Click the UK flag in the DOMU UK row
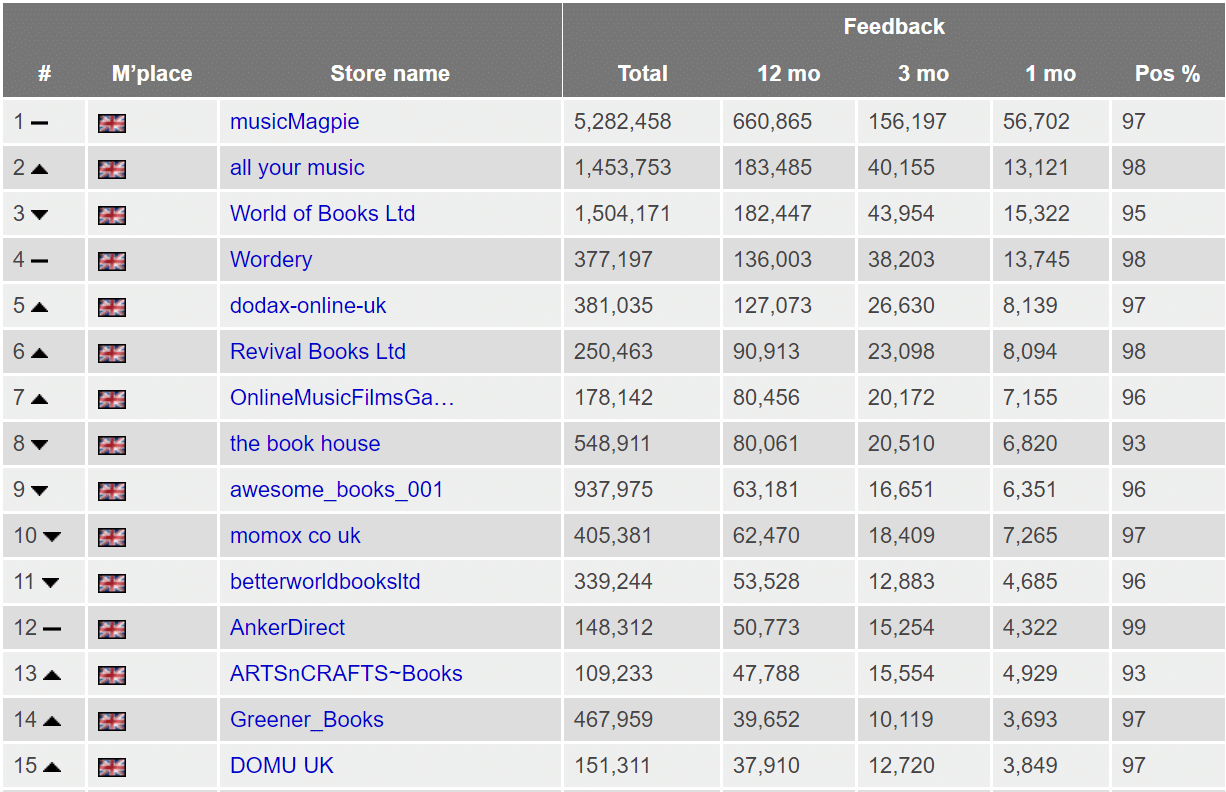This screenshot has height=792, width=1226. coord(112,767)
